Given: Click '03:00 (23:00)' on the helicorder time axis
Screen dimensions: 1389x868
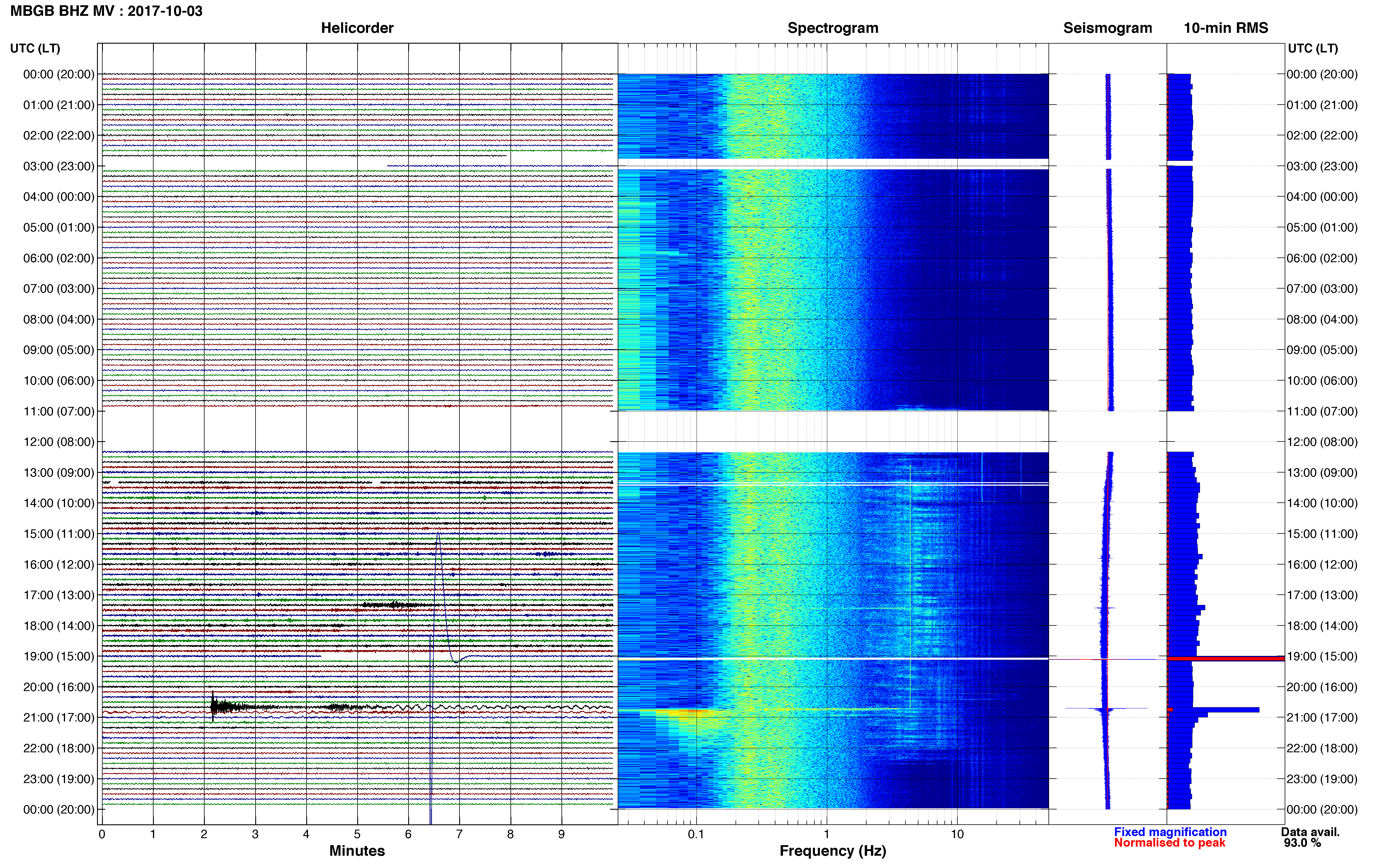Looking at the screenshot, I should click(59, 166).
